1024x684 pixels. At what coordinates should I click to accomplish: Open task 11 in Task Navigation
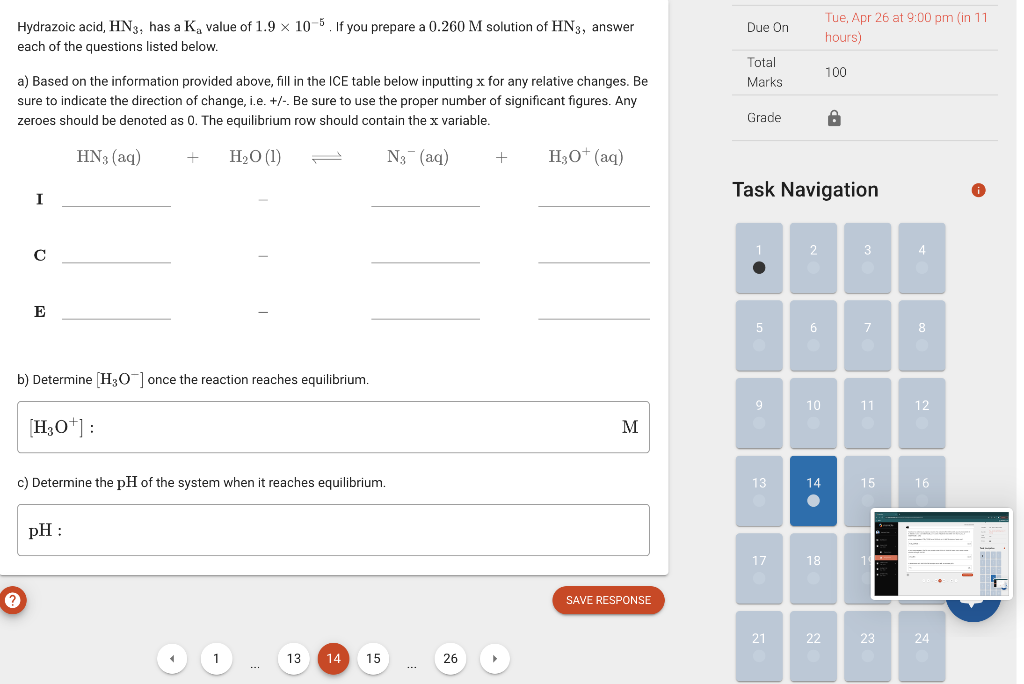tap(867, 414)
